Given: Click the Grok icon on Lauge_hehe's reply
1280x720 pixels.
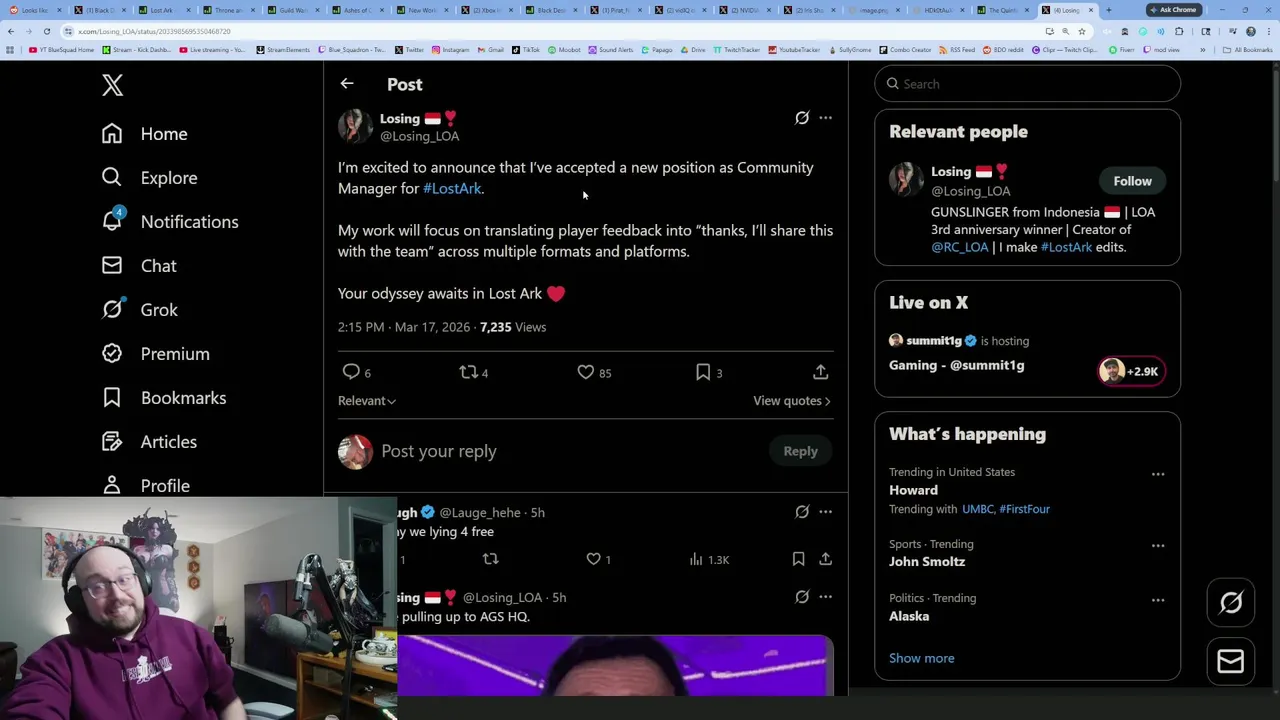Looking at the screenshot, I should click(802, 512).
